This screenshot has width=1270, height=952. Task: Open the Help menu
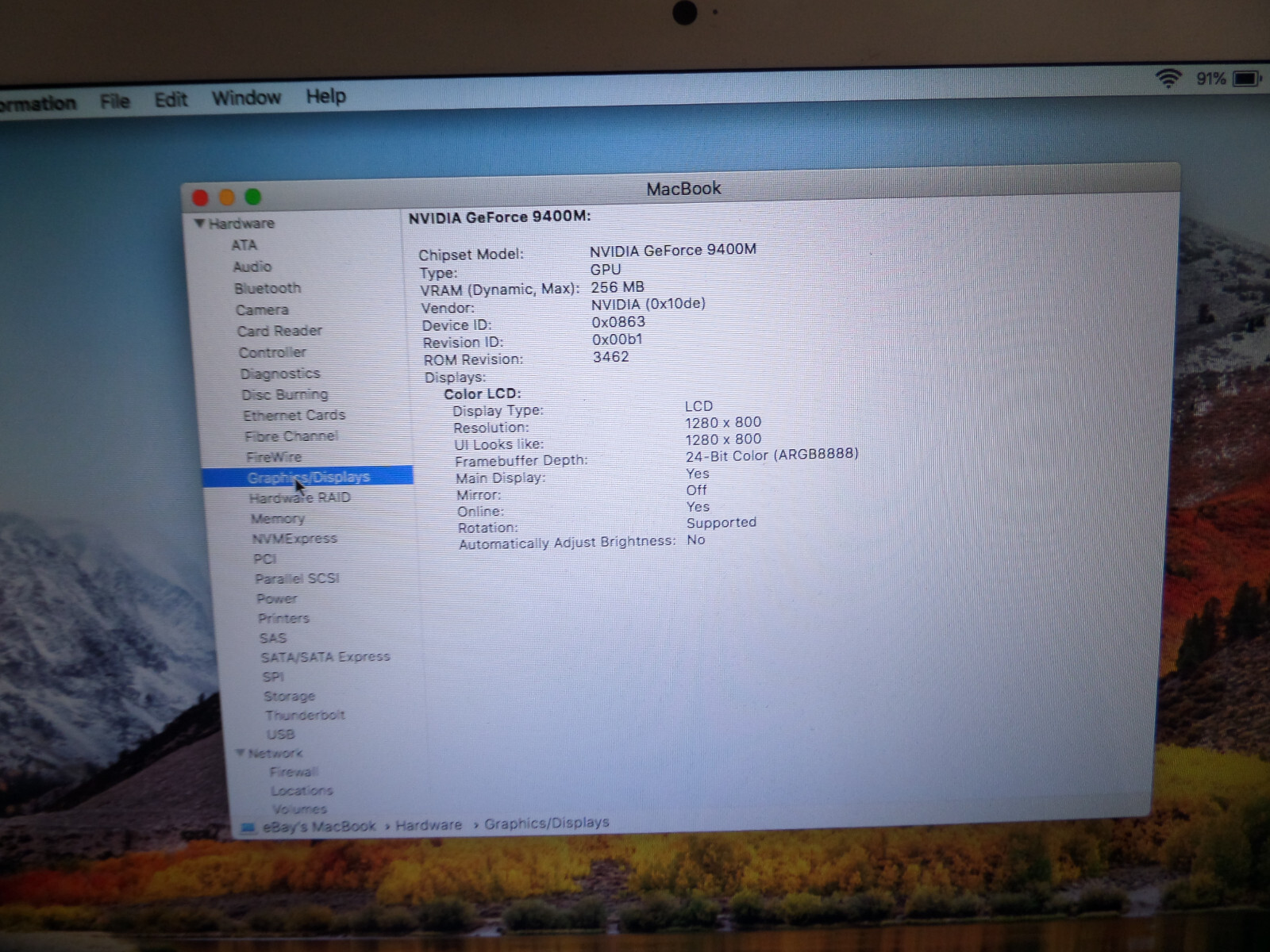point(325,96)
